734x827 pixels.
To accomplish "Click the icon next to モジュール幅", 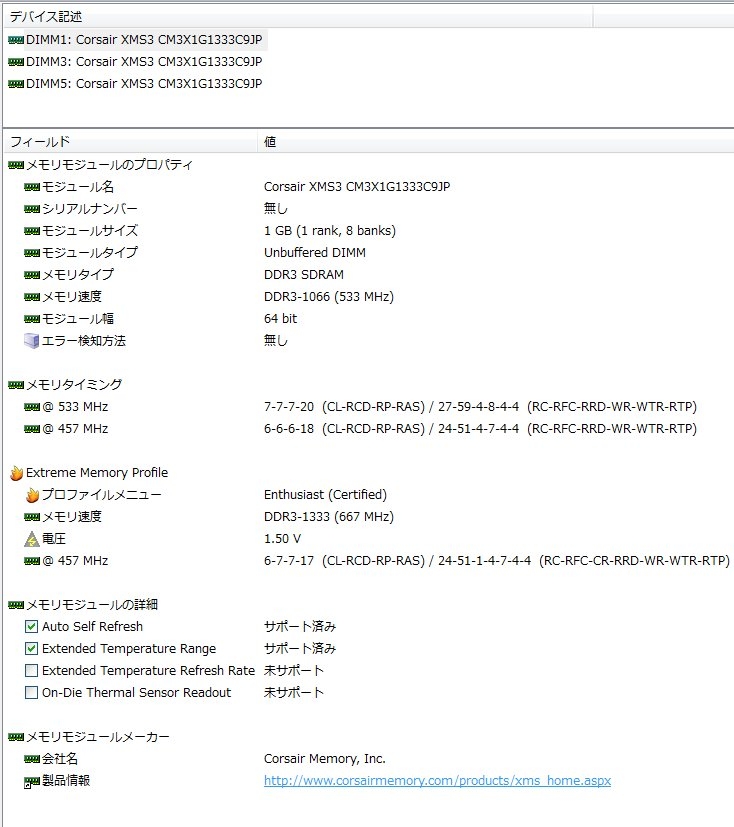I will click(32, 319).
